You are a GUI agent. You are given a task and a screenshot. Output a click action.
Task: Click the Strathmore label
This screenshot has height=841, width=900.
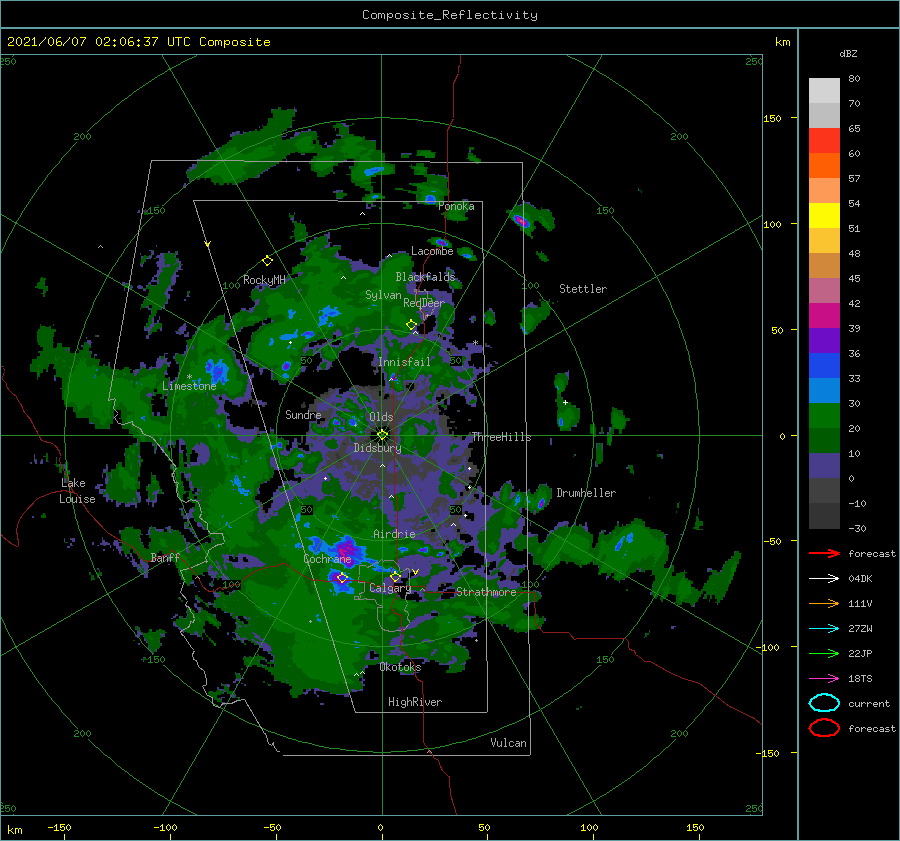[x=486, y=592]
